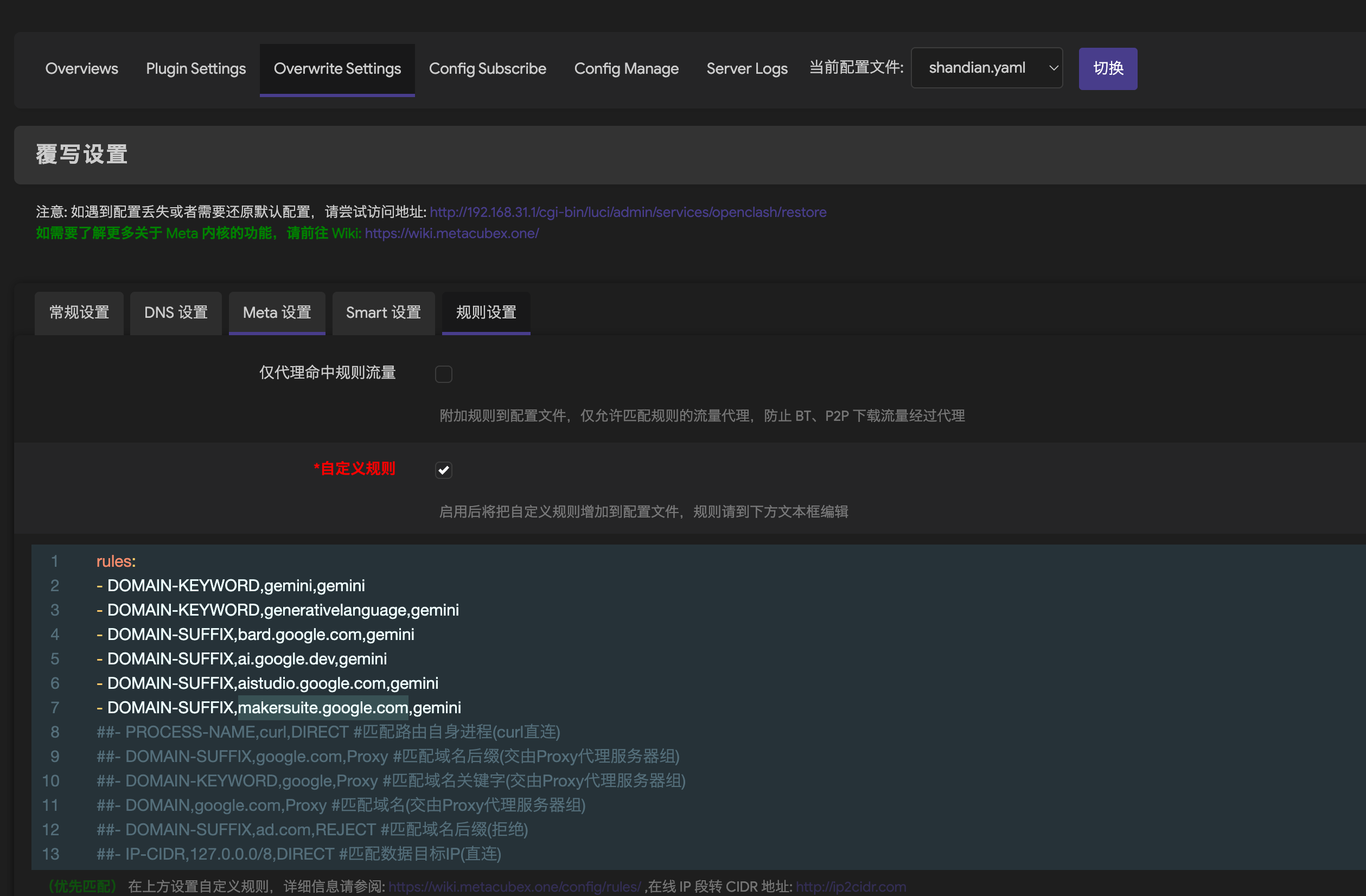Screen dimensions: 1366x896
Task: Click the 切换 button to switch configs
Action: [1107, 68]
